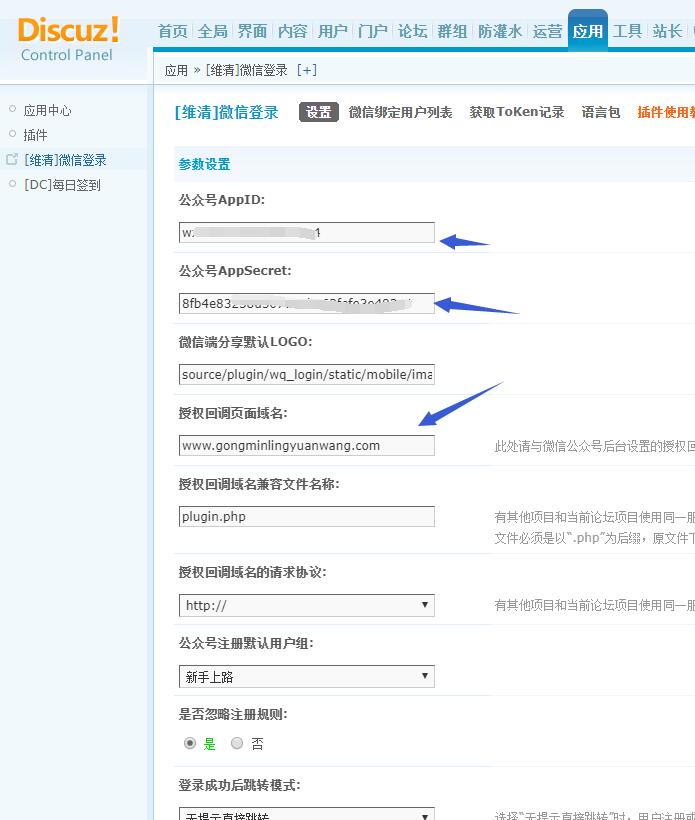Select 否 for 是否忽略注册规则

point(237,743)
